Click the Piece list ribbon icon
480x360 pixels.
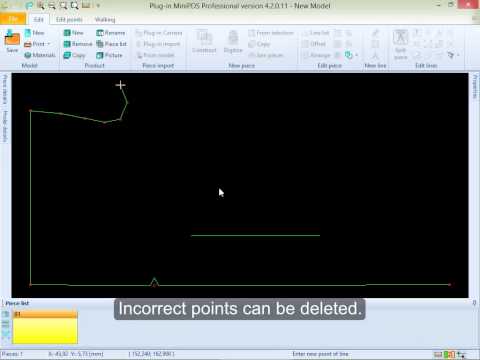tap(100, 44)
